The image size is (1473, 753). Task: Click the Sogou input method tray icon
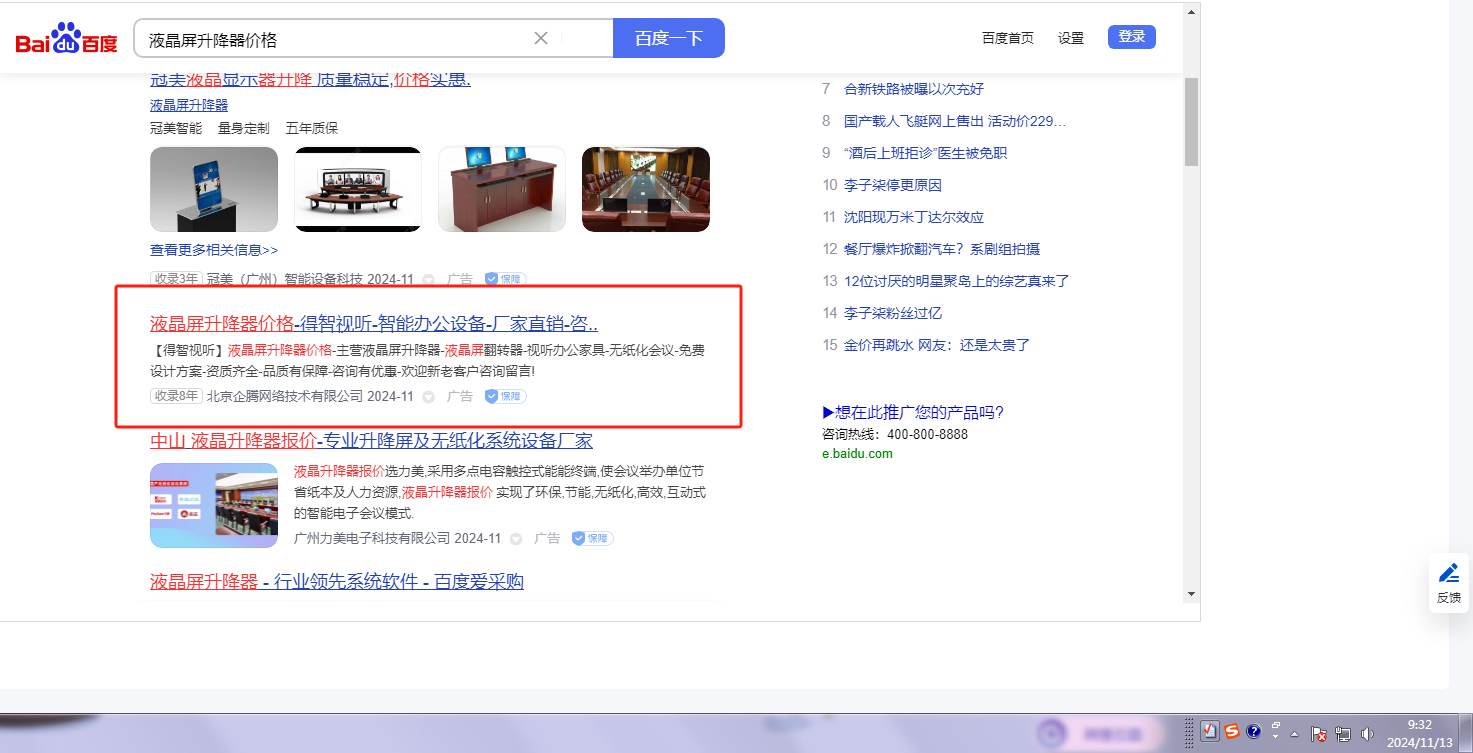1232,731
